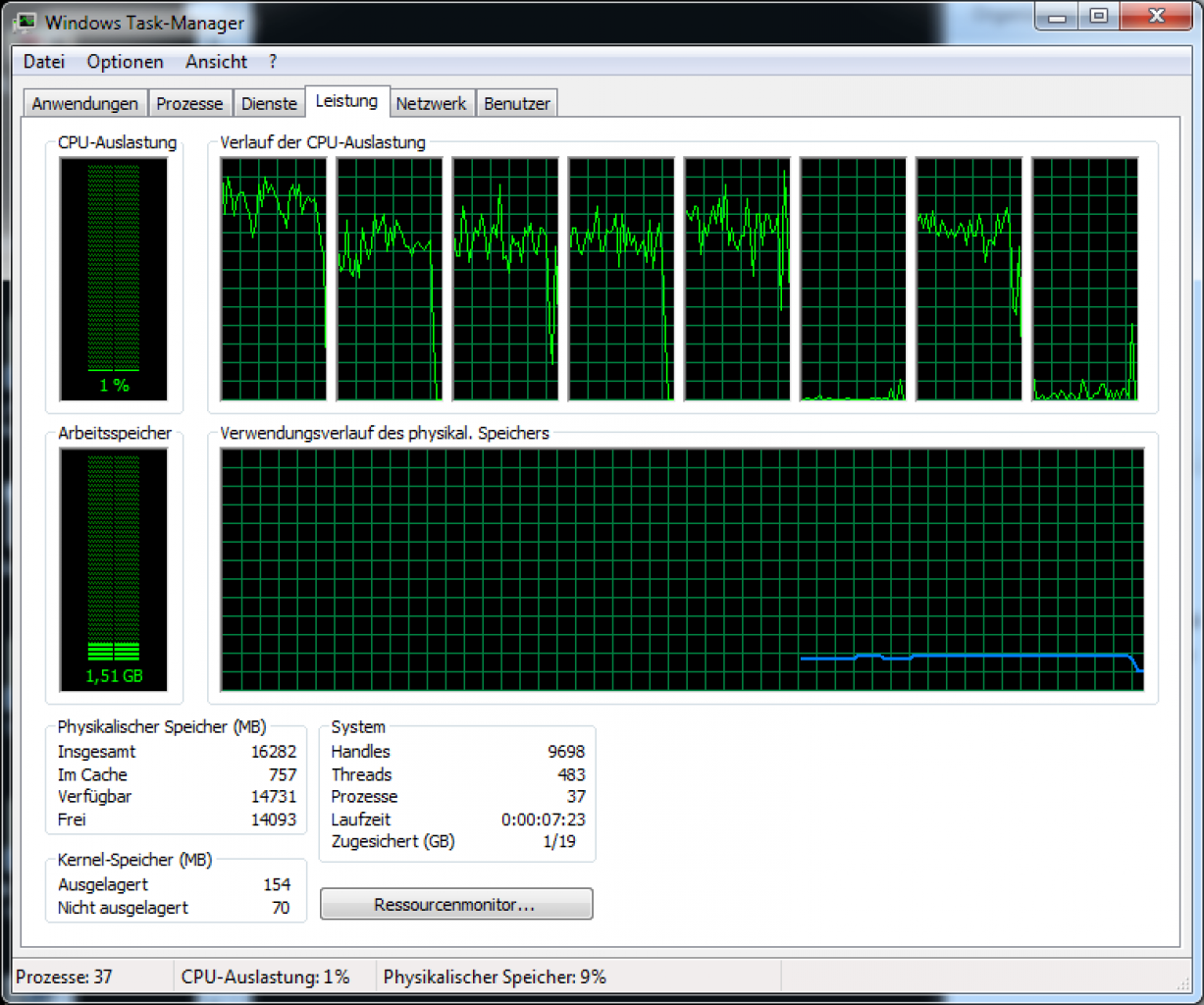Click status bar entry CPU-Auslastung: 1%
Viewport: 1204px width, 1005px height.
(x=266, y=977)
